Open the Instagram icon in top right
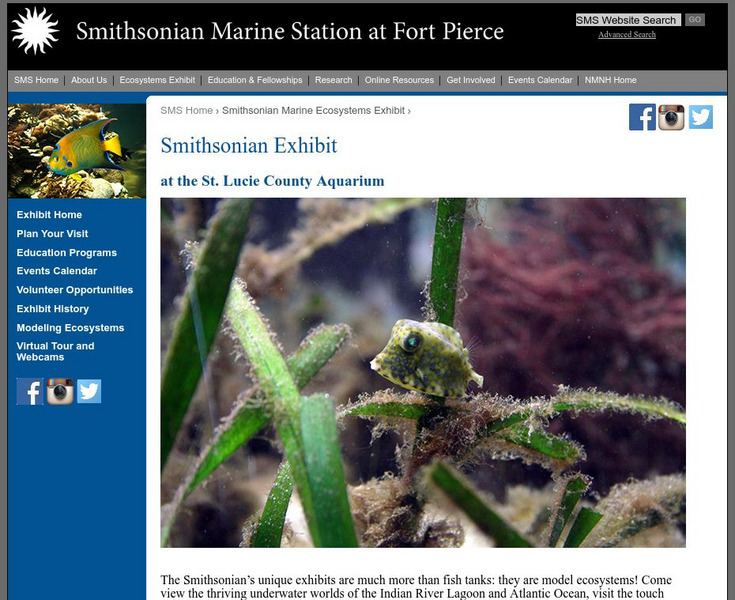 point(671,117)
